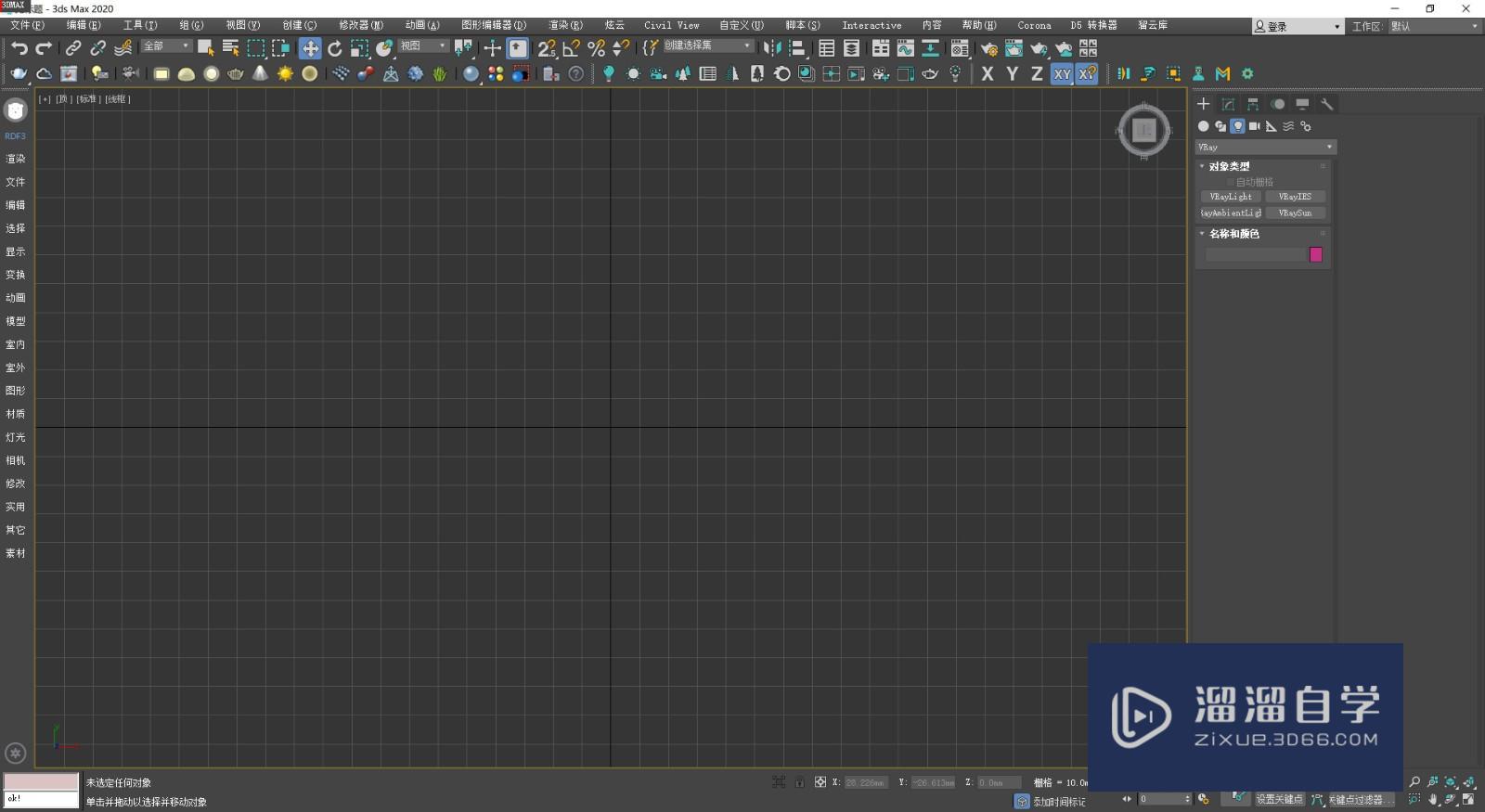
Task: Select Shapes category icon
Action: pyautogui.click(x=1220, y=126)
